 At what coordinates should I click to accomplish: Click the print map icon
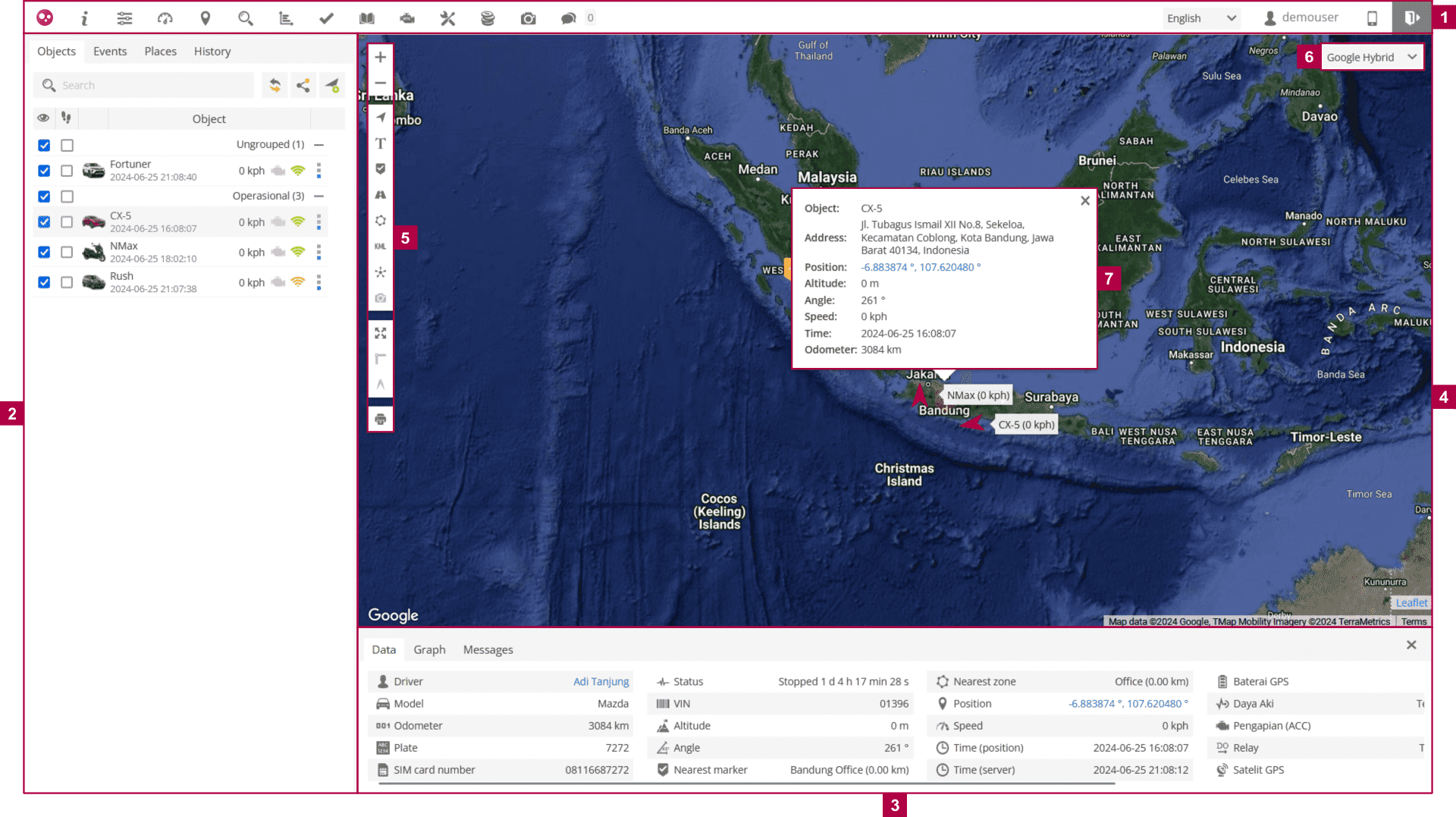pyautogui.click(x=381, y=419)
